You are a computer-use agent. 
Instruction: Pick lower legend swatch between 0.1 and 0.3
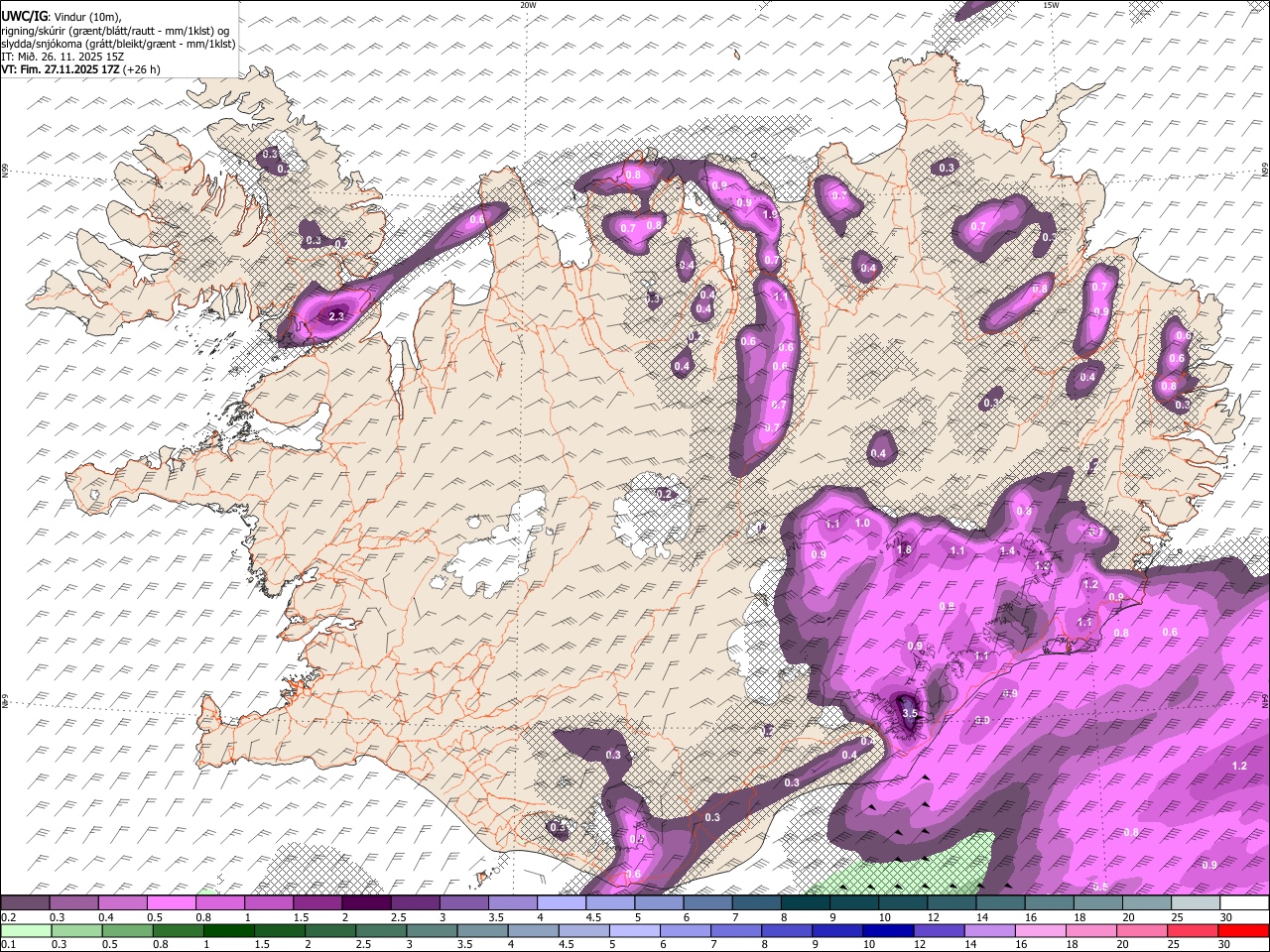coord(26,931)
